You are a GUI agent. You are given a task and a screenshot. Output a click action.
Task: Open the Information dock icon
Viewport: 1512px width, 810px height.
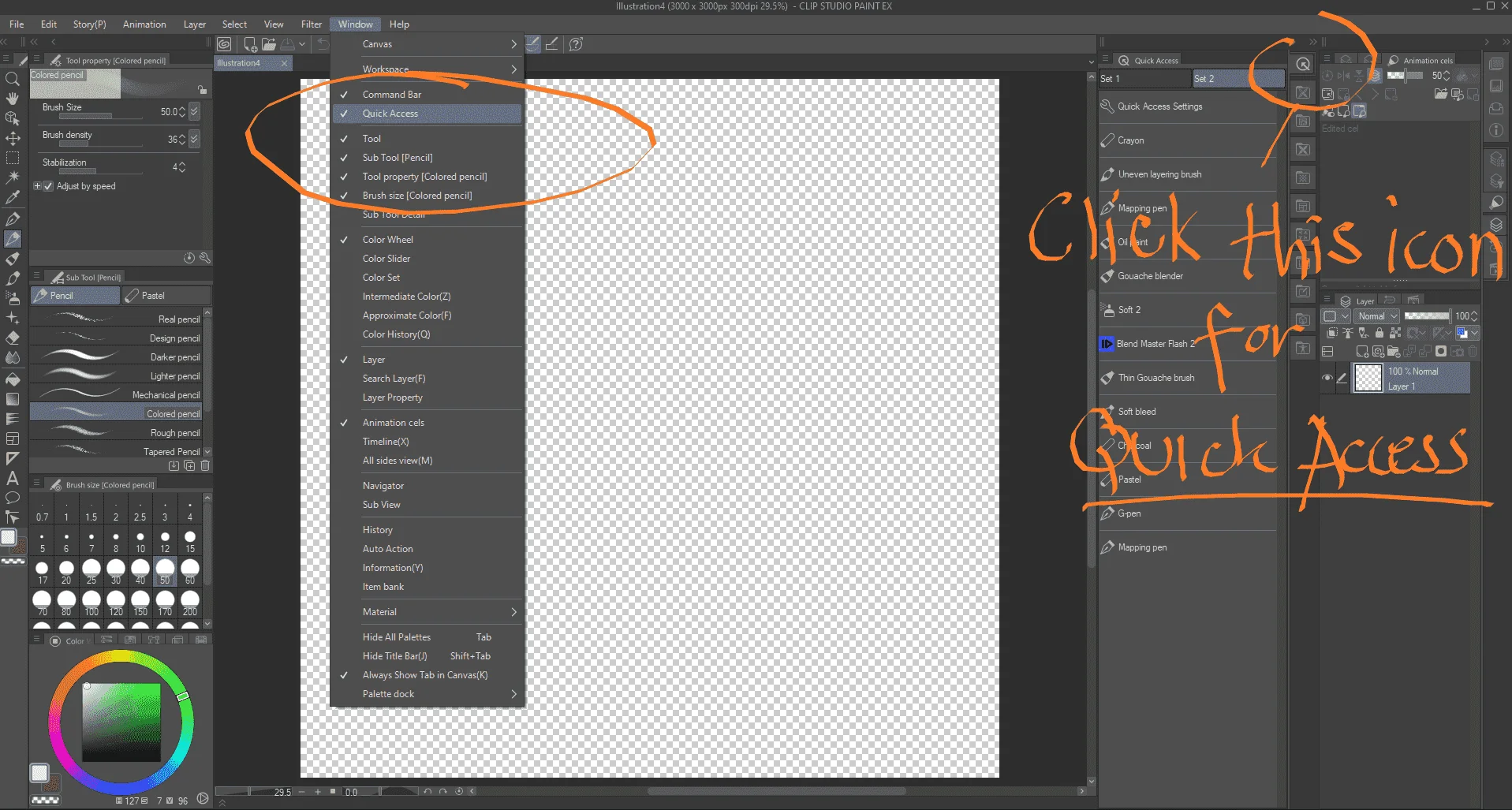tap(1496, 130)
